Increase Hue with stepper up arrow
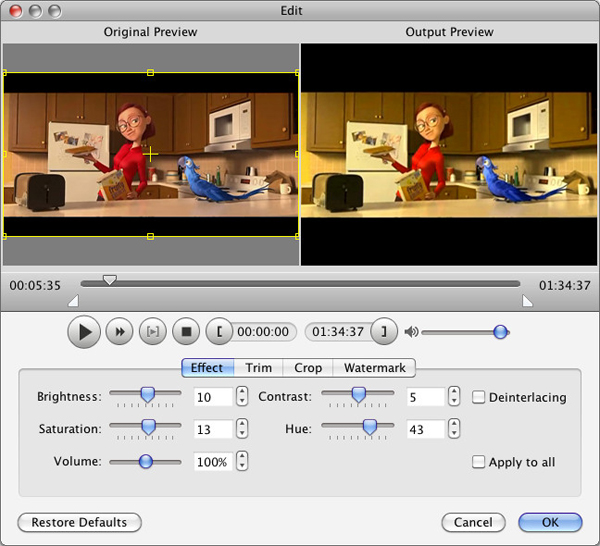The image size is (600, 546). coord(454,424)
